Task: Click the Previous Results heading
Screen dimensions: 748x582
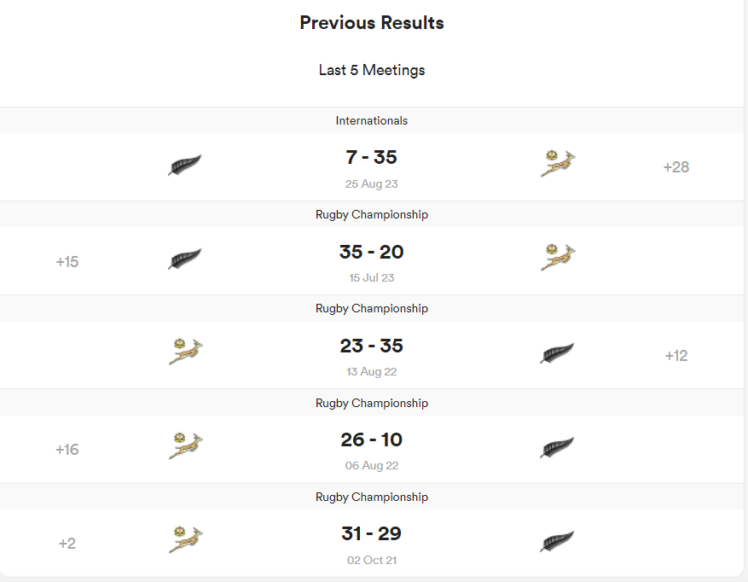Action: pos(372,23)
